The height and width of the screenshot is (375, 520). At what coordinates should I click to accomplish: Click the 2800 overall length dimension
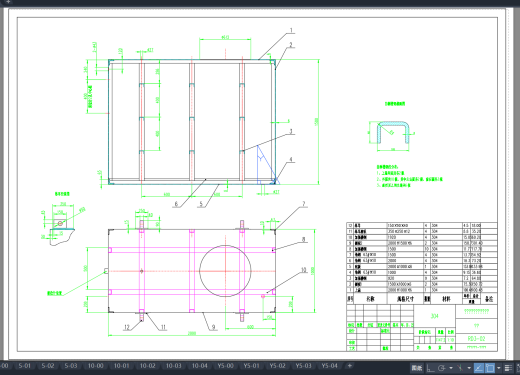(192, 333)
